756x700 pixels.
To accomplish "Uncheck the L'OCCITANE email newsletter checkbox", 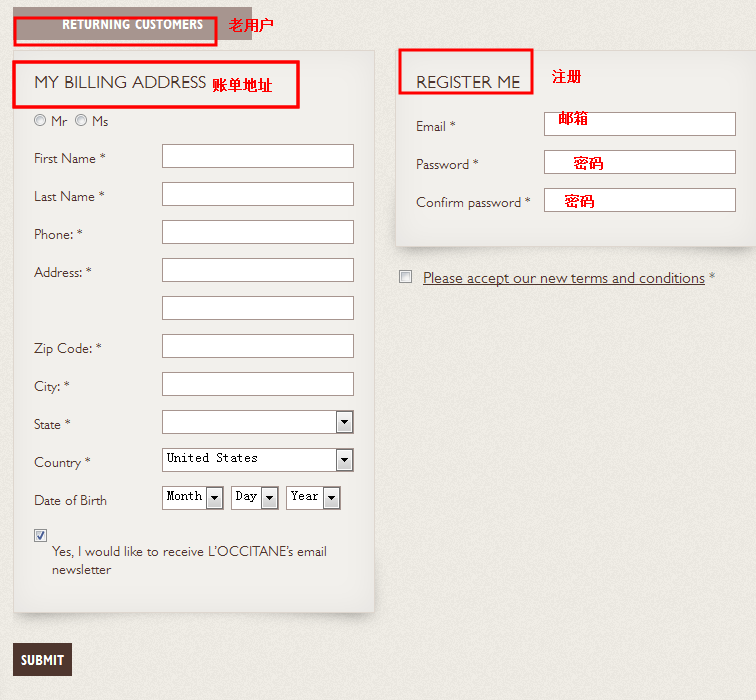I will click(x=40, y=535).
